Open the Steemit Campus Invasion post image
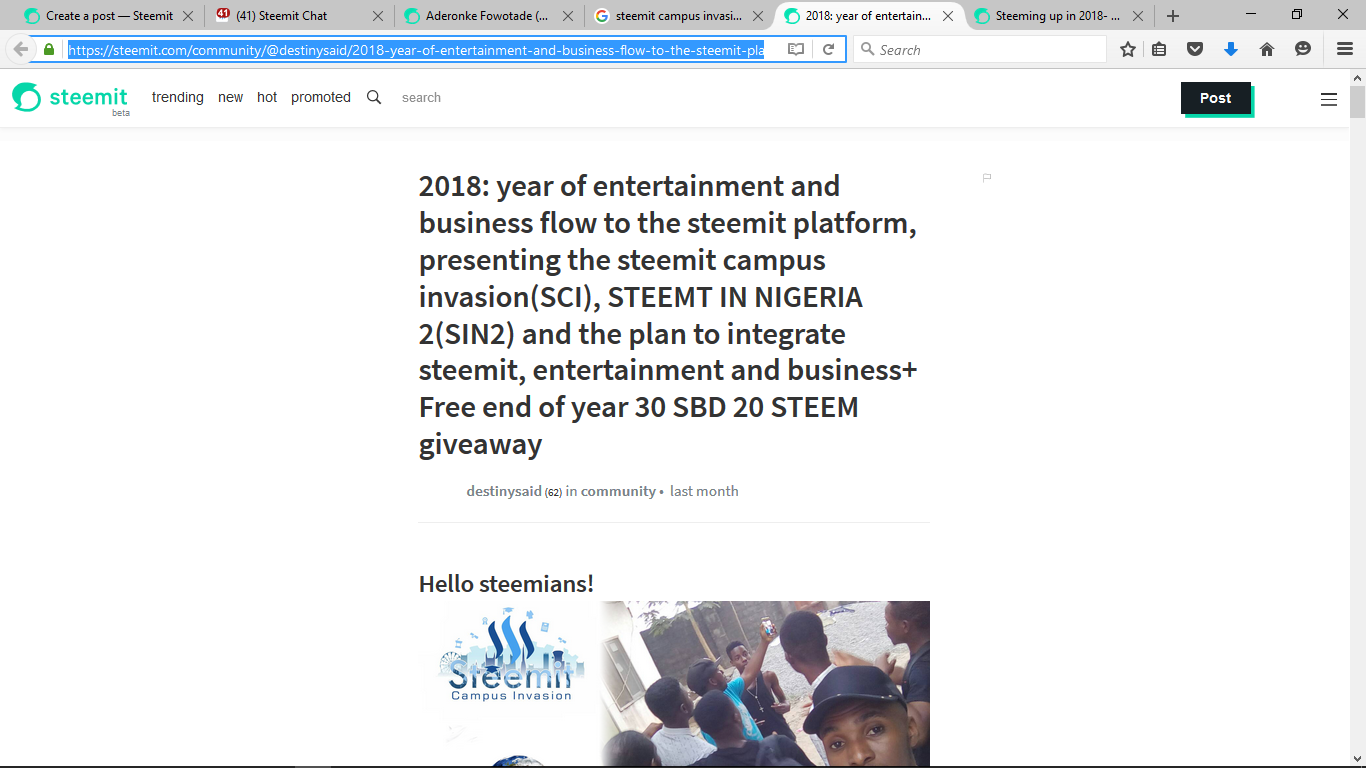1366x768 pixels. (674, 684)
